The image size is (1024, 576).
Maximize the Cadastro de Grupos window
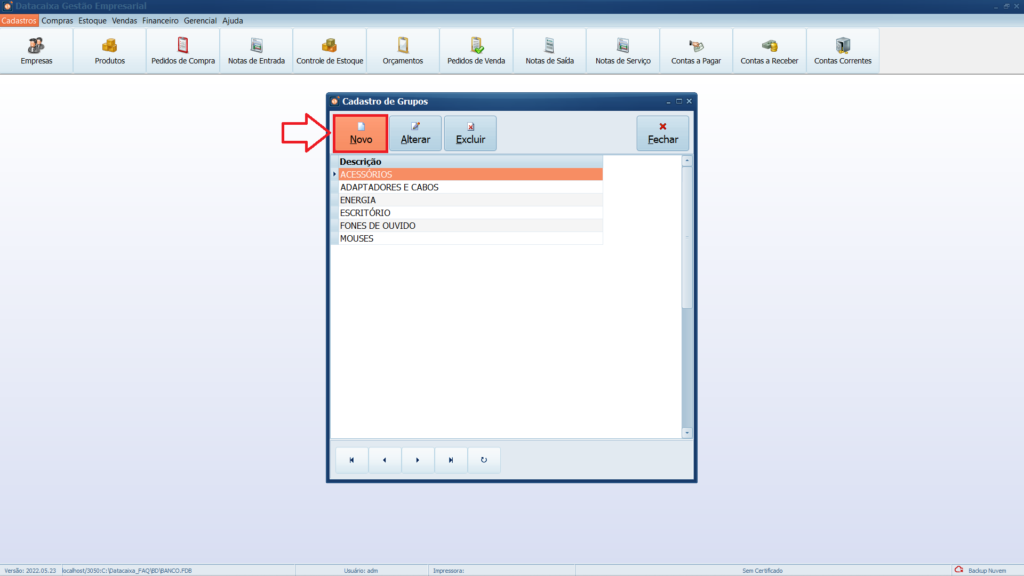tap(679, 101)
